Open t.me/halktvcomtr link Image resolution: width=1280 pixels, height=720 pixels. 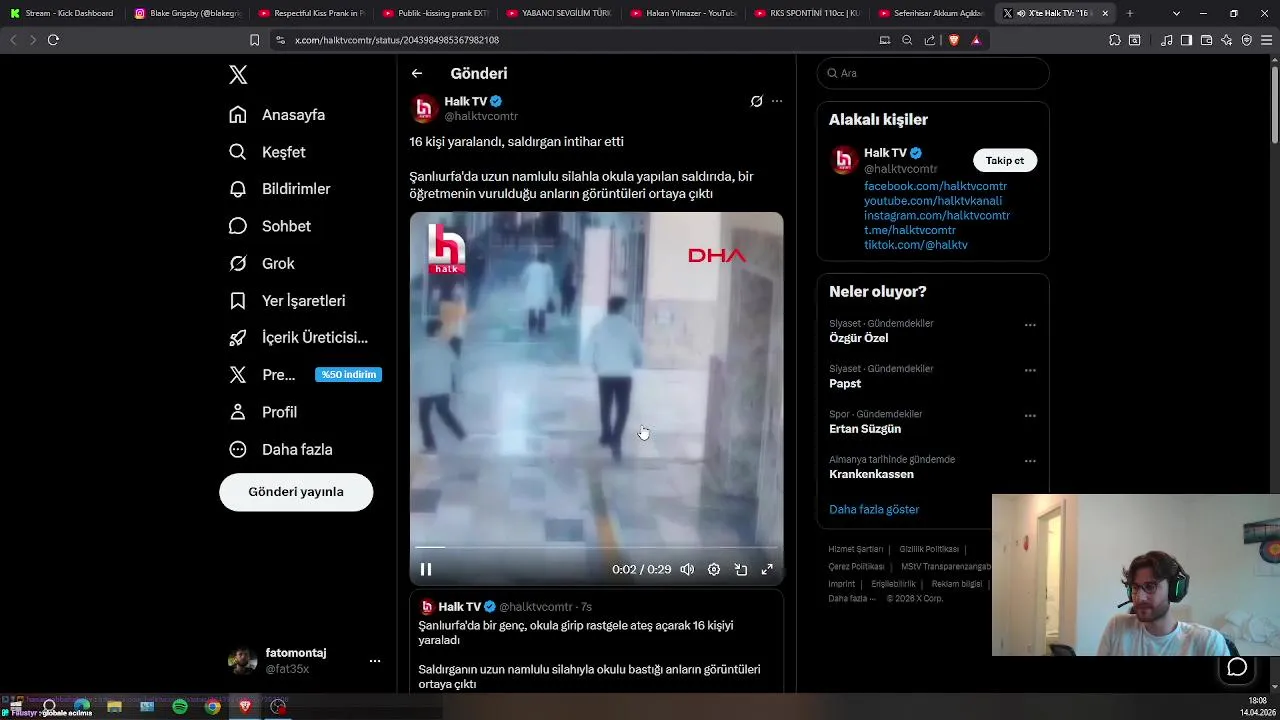click(910, 230)
